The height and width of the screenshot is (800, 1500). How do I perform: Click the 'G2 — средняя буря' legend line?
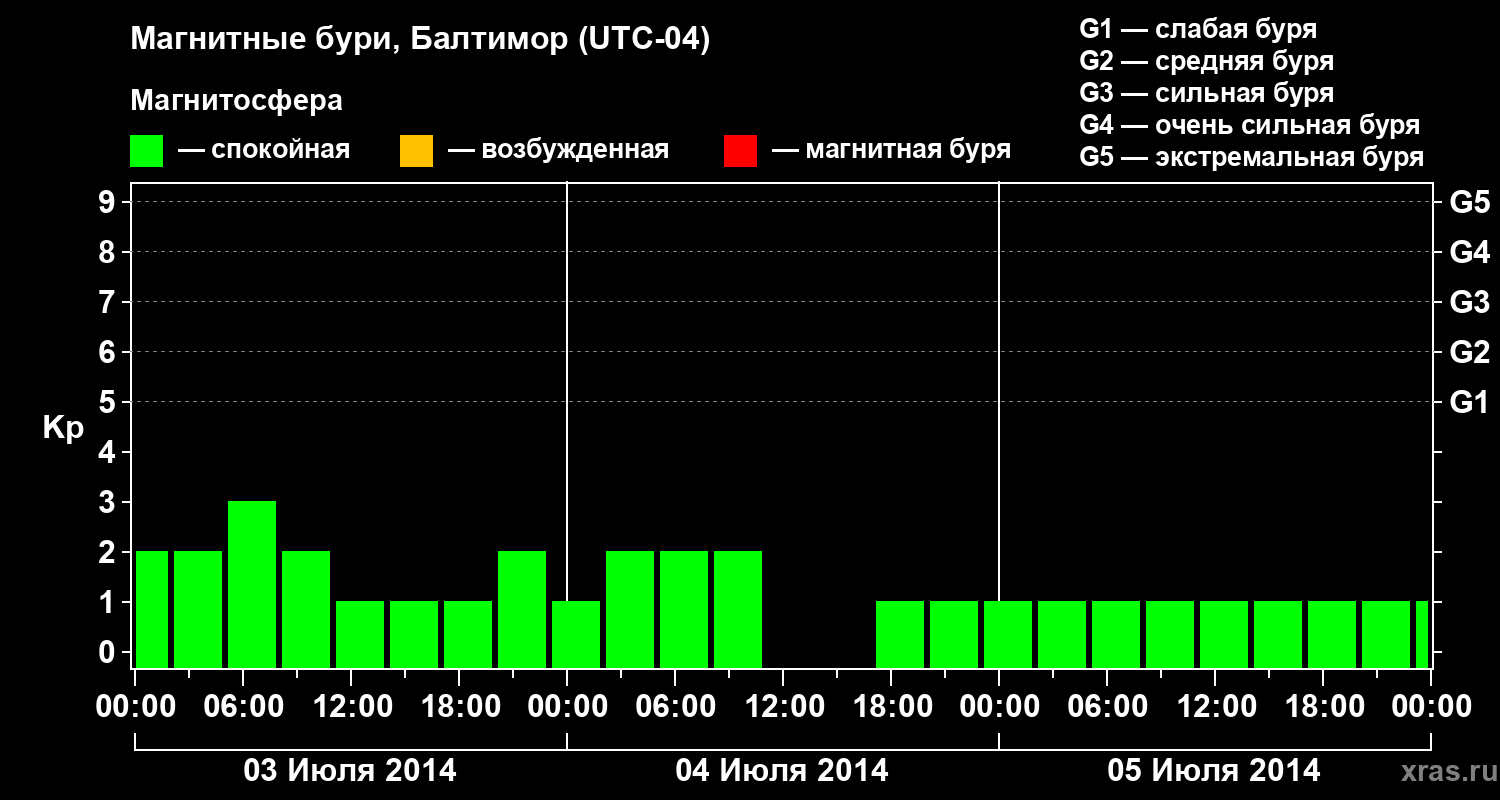coord(1206,61)
